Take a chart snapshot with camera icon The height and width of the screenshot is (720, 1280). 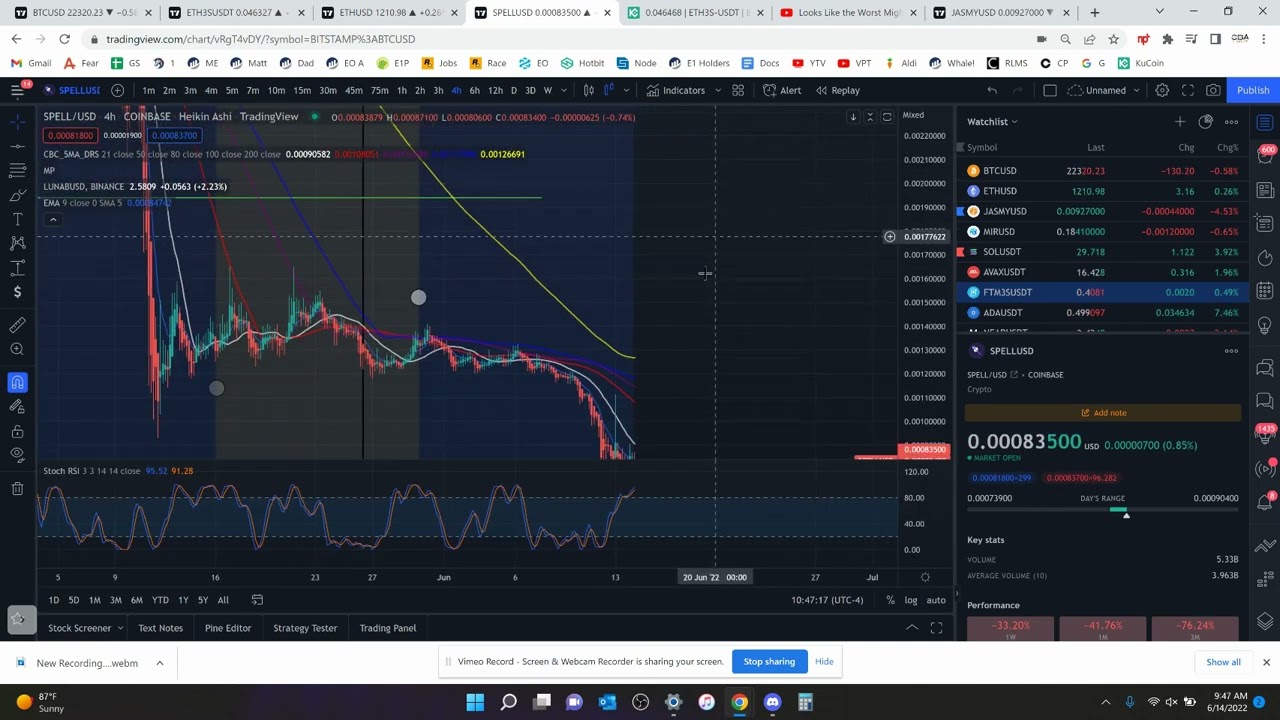(1213, 90)
